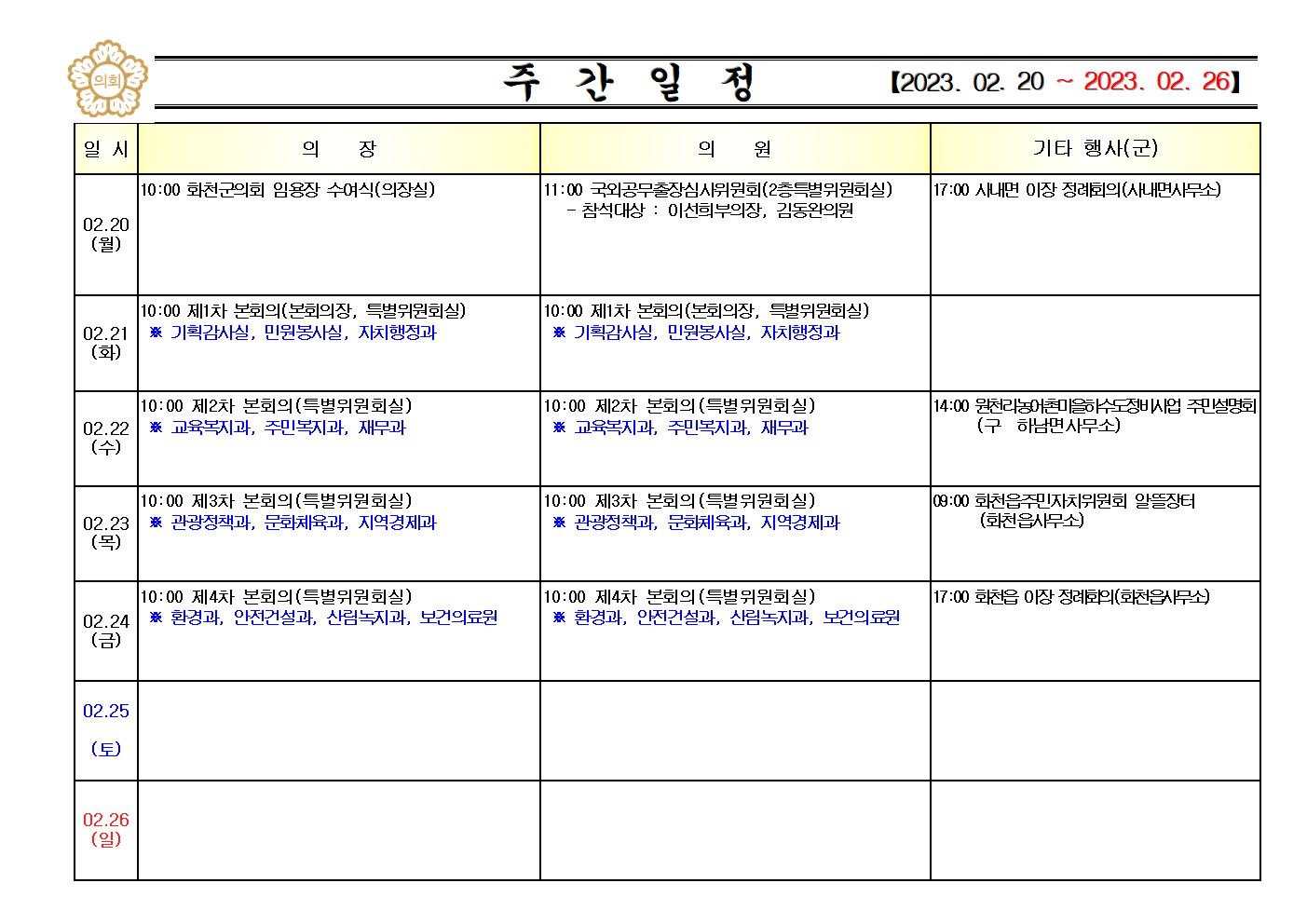Select the 의원 column header
Viewport: 1307px width, 924px height.
point(735,149)
